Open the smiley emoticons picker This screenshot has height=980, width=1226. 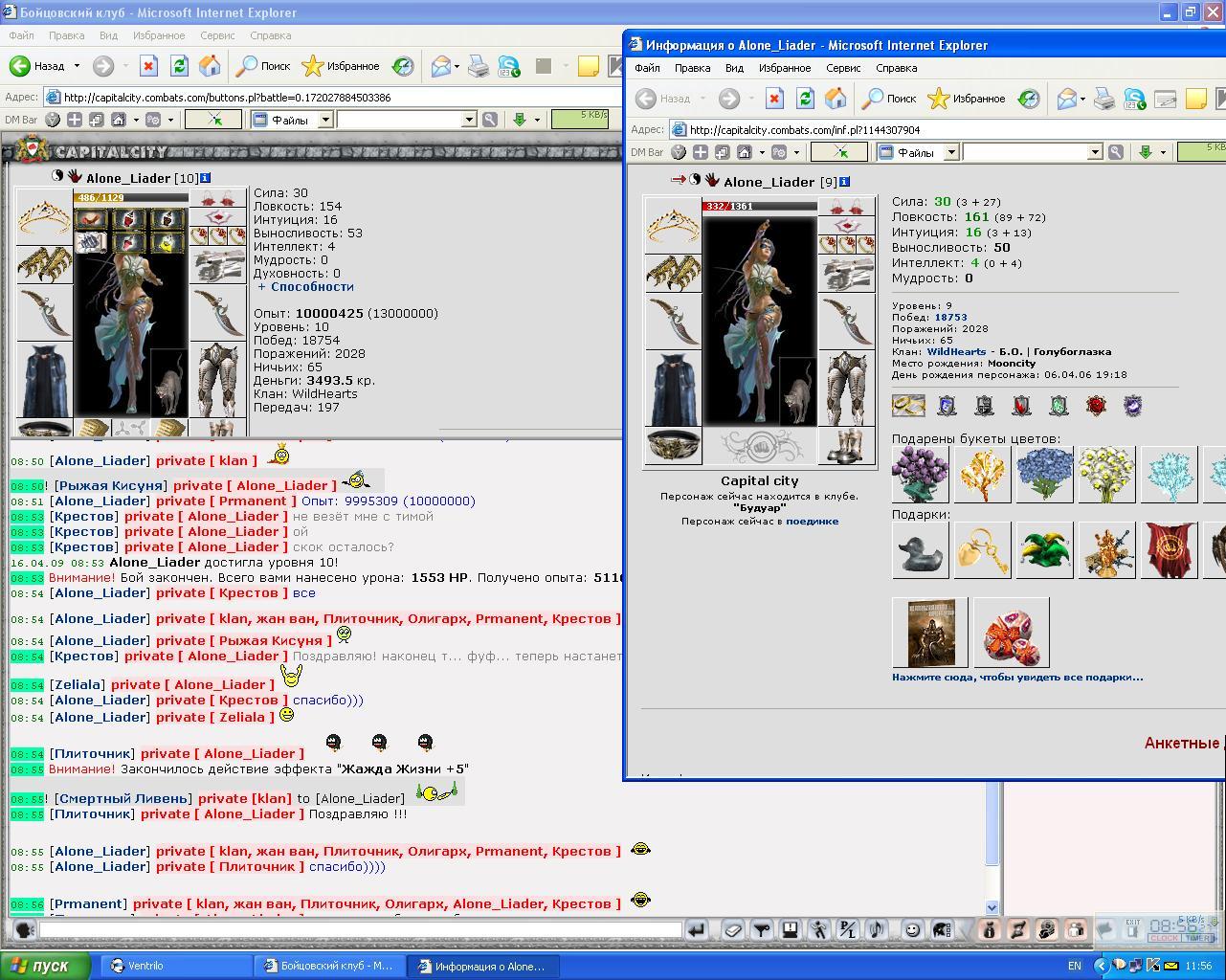912,929
